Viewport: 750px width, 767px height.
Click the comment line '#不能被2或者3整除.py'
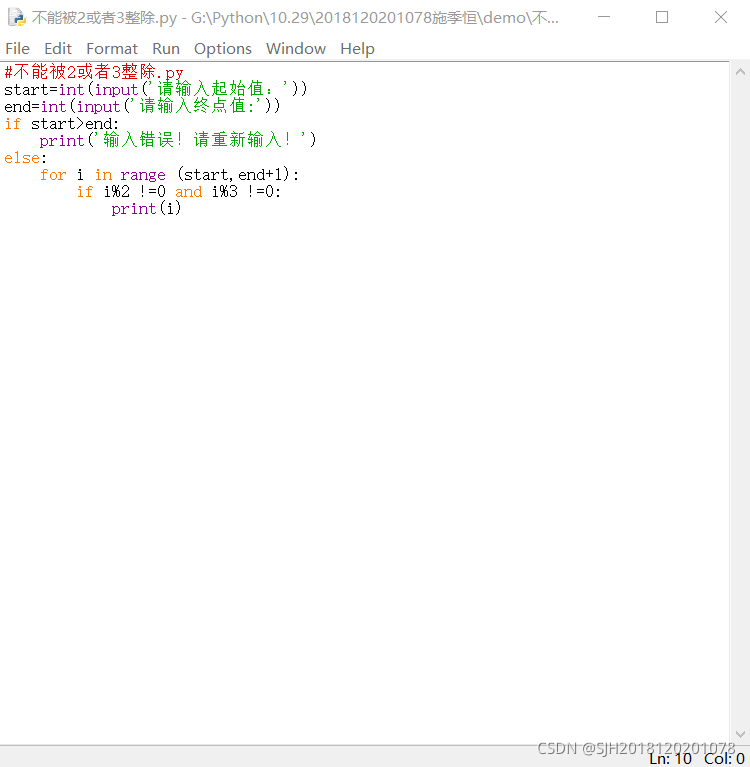click(94, 72)
